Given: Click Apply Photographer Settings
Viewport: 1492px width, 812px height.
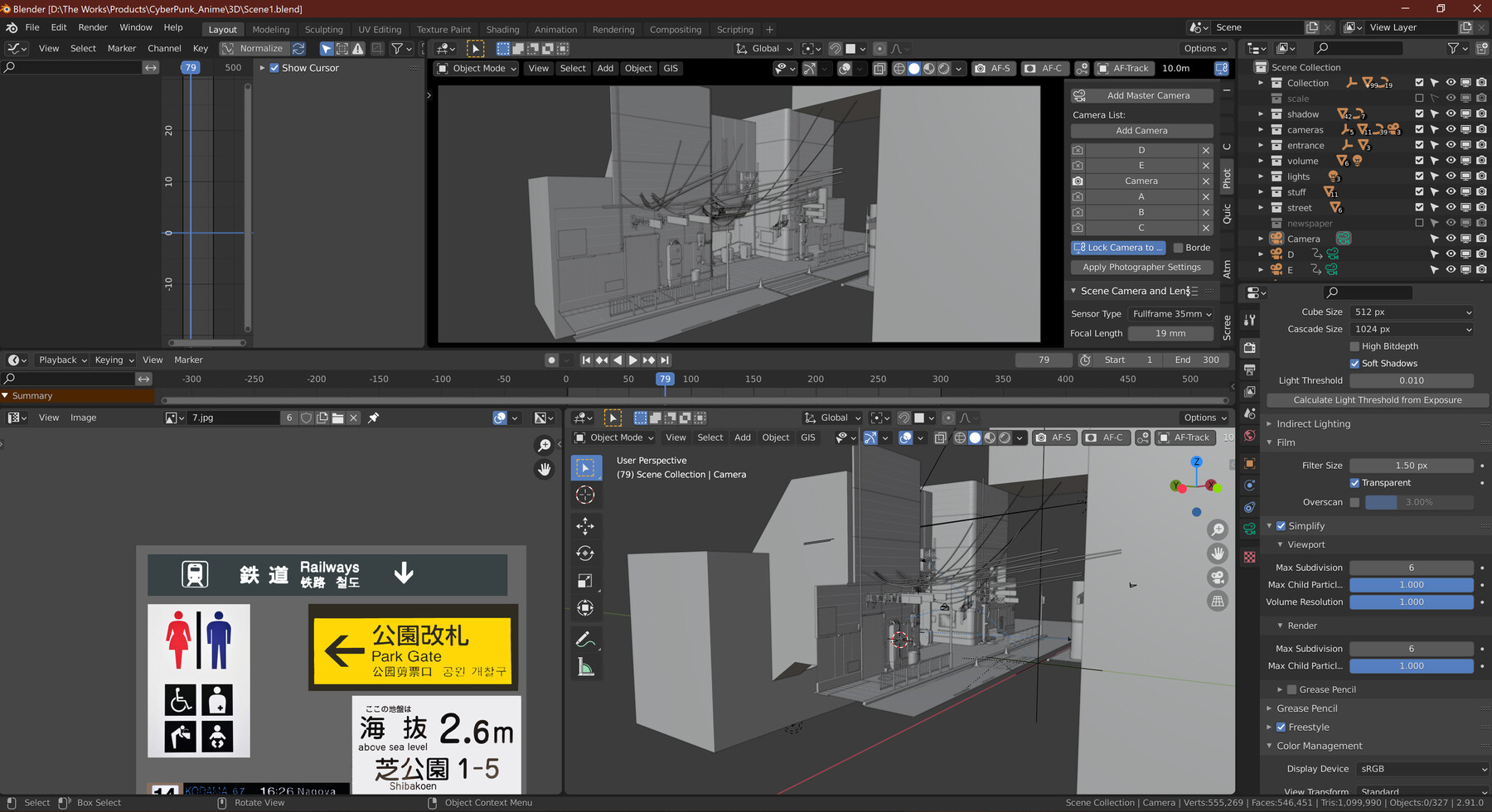Looking at the screenshot, I should pyautogui.click(x=1141, y=267).
